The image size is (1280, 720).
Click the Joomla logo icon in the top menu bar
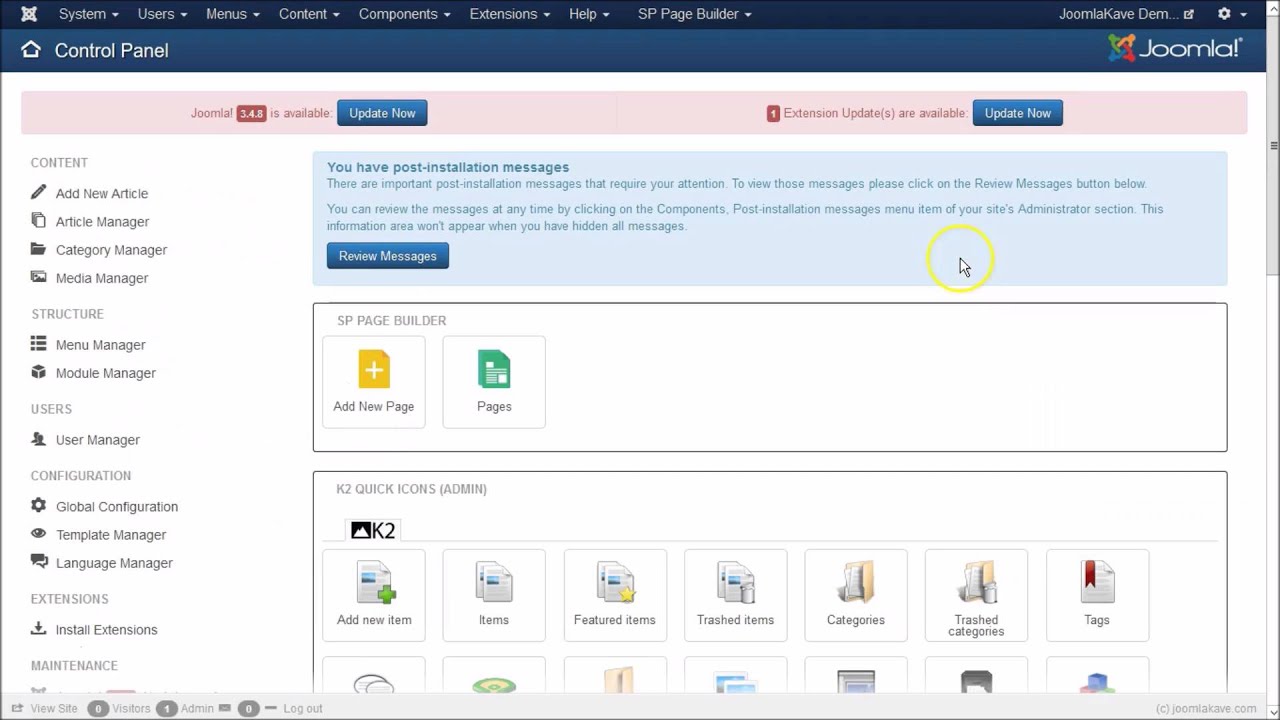tap(29, 14)
